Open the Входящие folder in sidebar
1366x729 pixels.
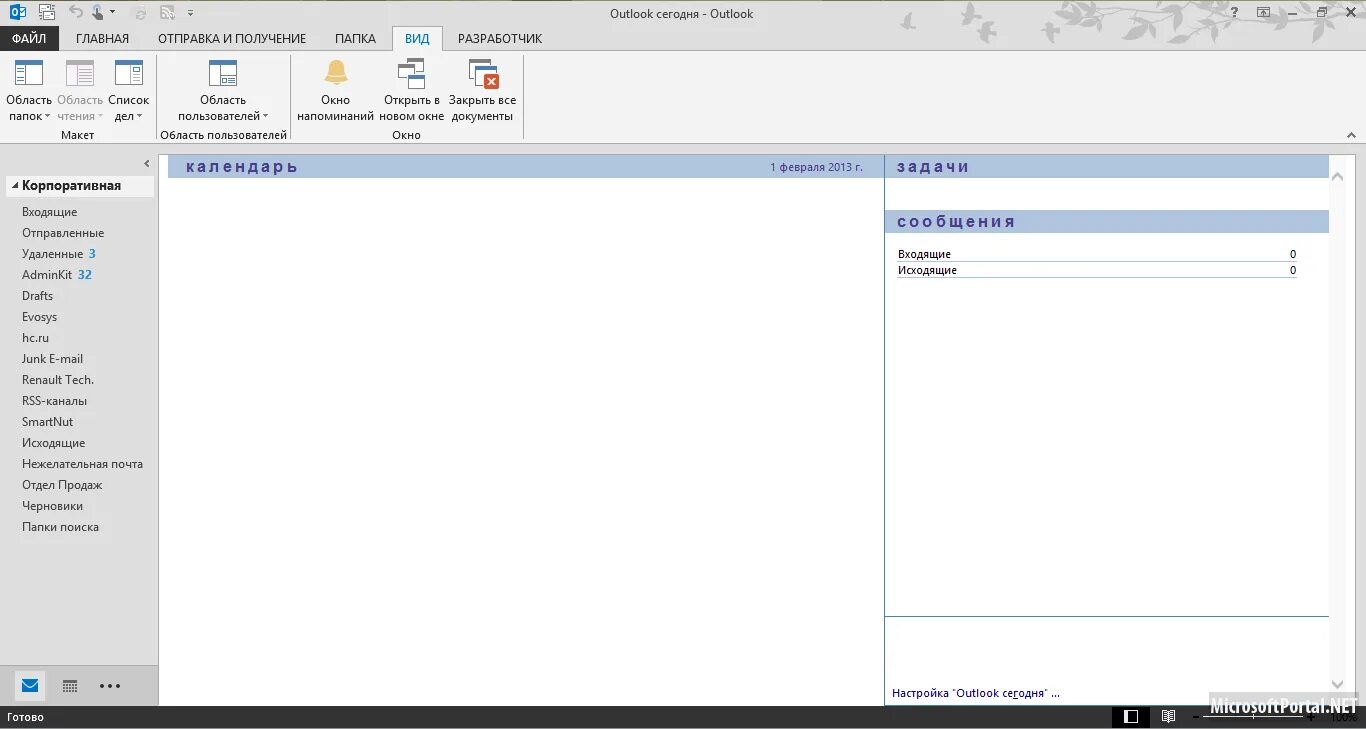pyautogui.click(x=50, y=212)
